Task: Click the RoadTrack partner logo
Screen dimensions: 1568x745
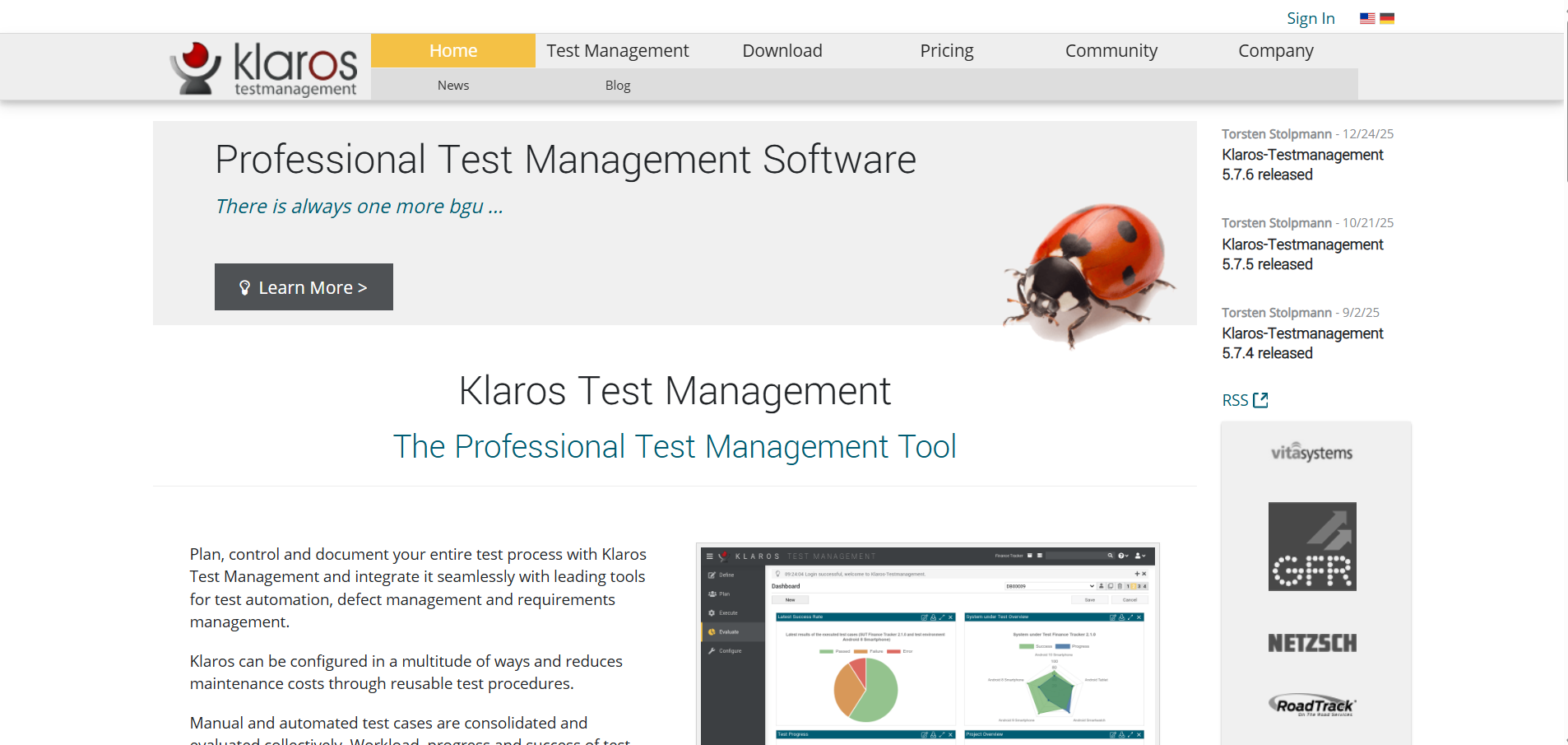Action: pyautogui.click(x=1312, y=705)
